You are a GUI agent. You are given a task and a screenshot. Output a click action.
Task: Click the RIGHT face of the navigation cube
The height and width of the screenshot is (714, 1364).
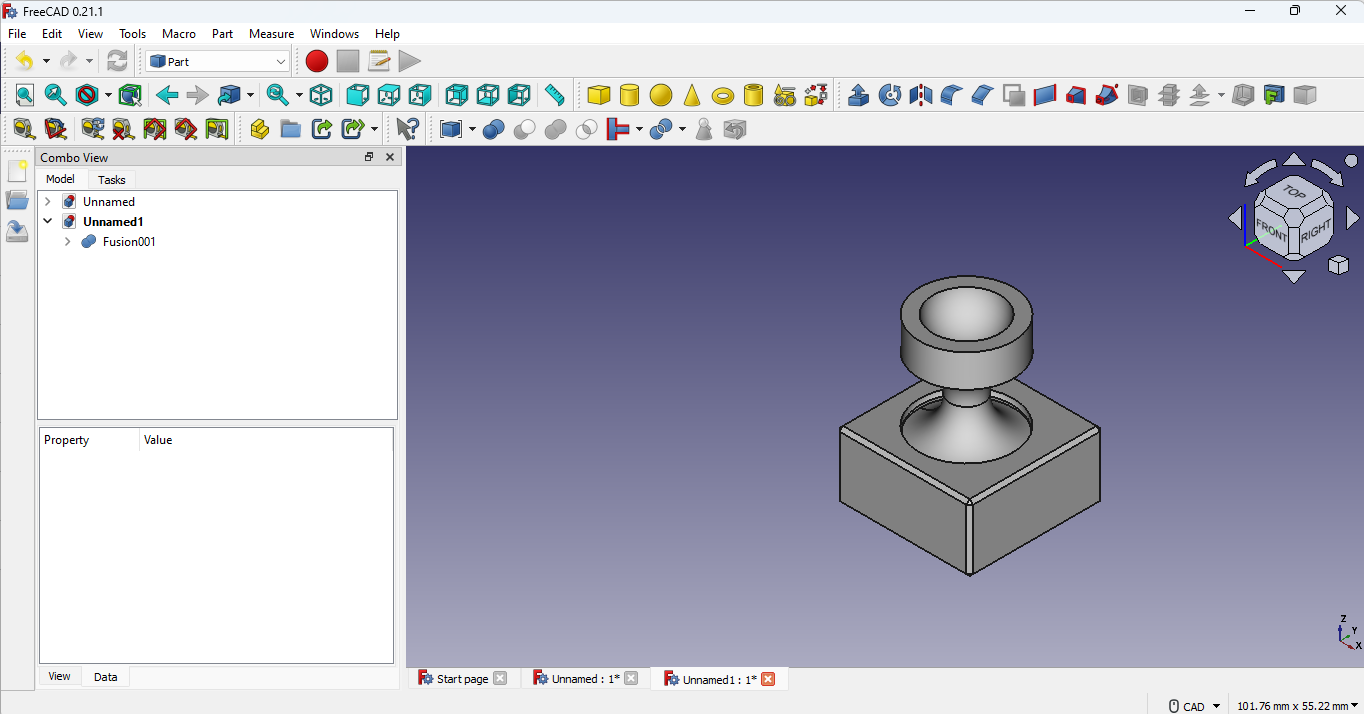1316,229
